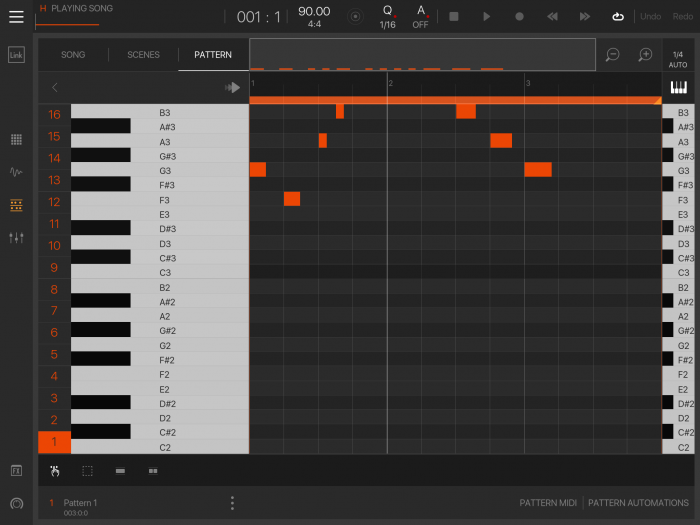Click the 001 : 1 position display

click(258, 17)
